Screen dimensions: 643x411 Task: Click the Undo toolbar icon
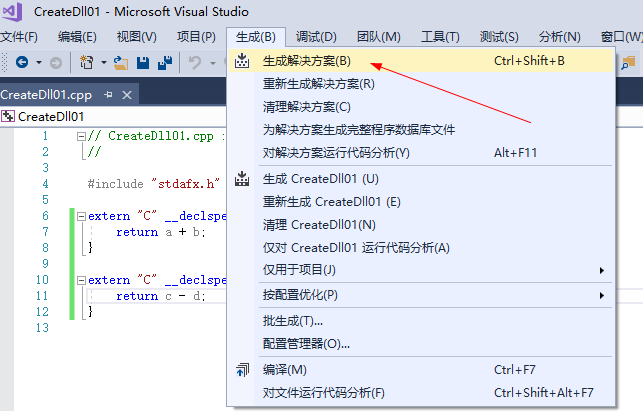[x=195, y=62]
